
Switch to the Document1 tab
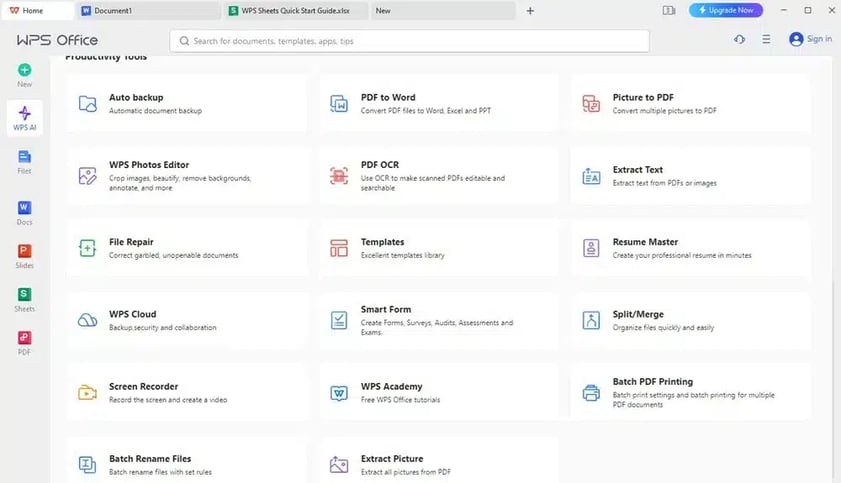(147, 11)
